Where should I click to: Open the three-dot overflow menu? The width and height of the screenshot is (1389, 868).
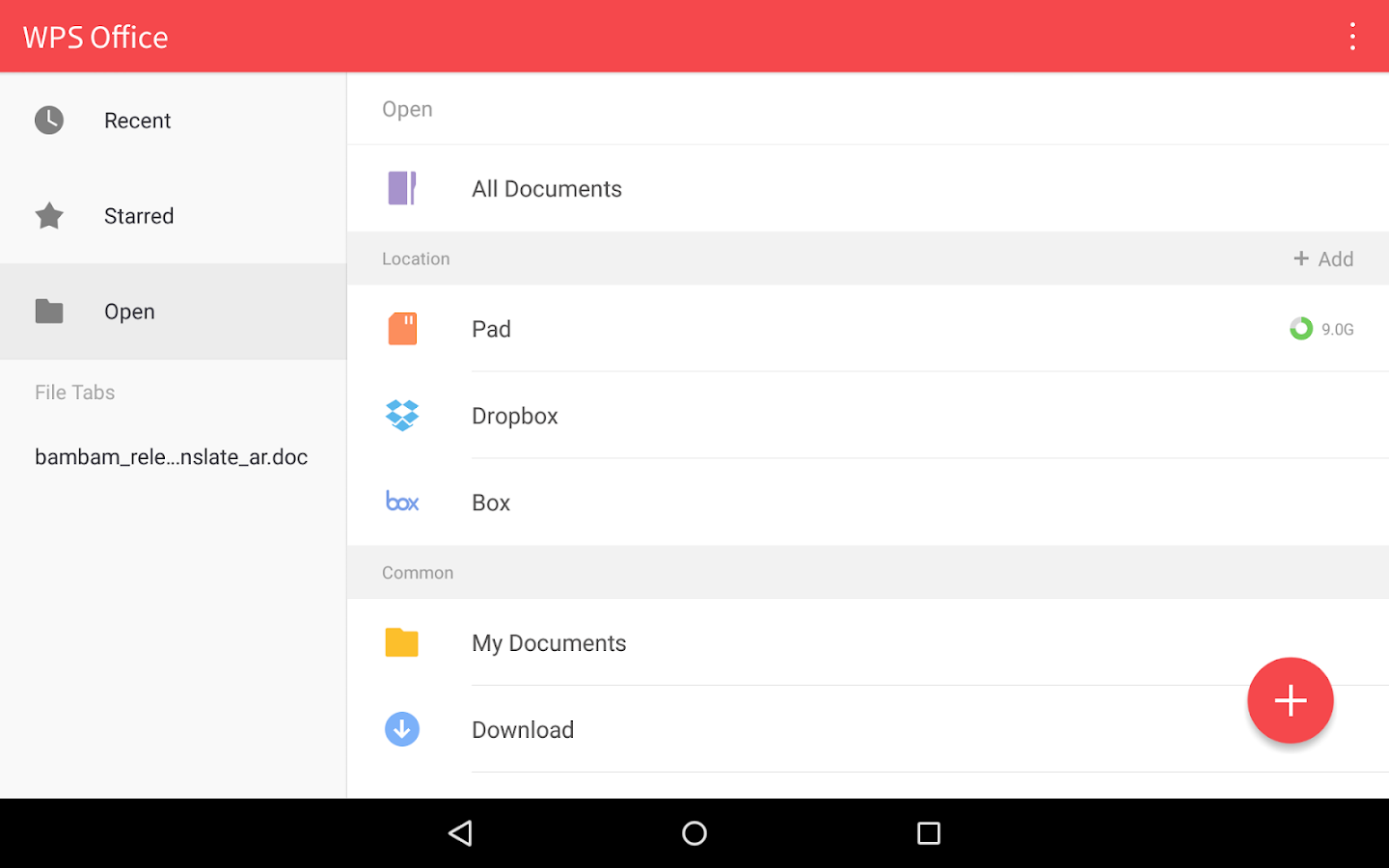pos(1352,37)
